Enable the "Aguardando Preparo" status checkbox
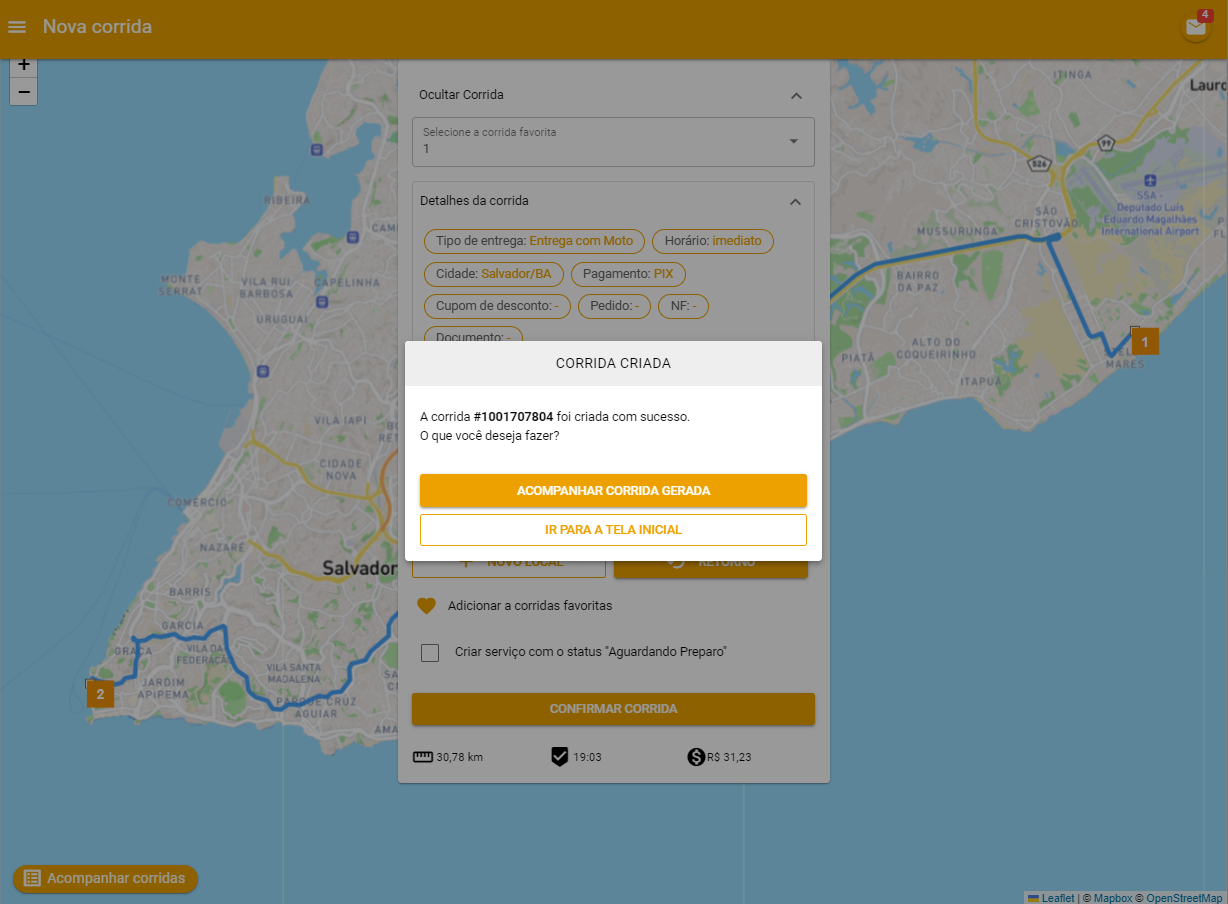1228x904 pixels. point(430,653)
